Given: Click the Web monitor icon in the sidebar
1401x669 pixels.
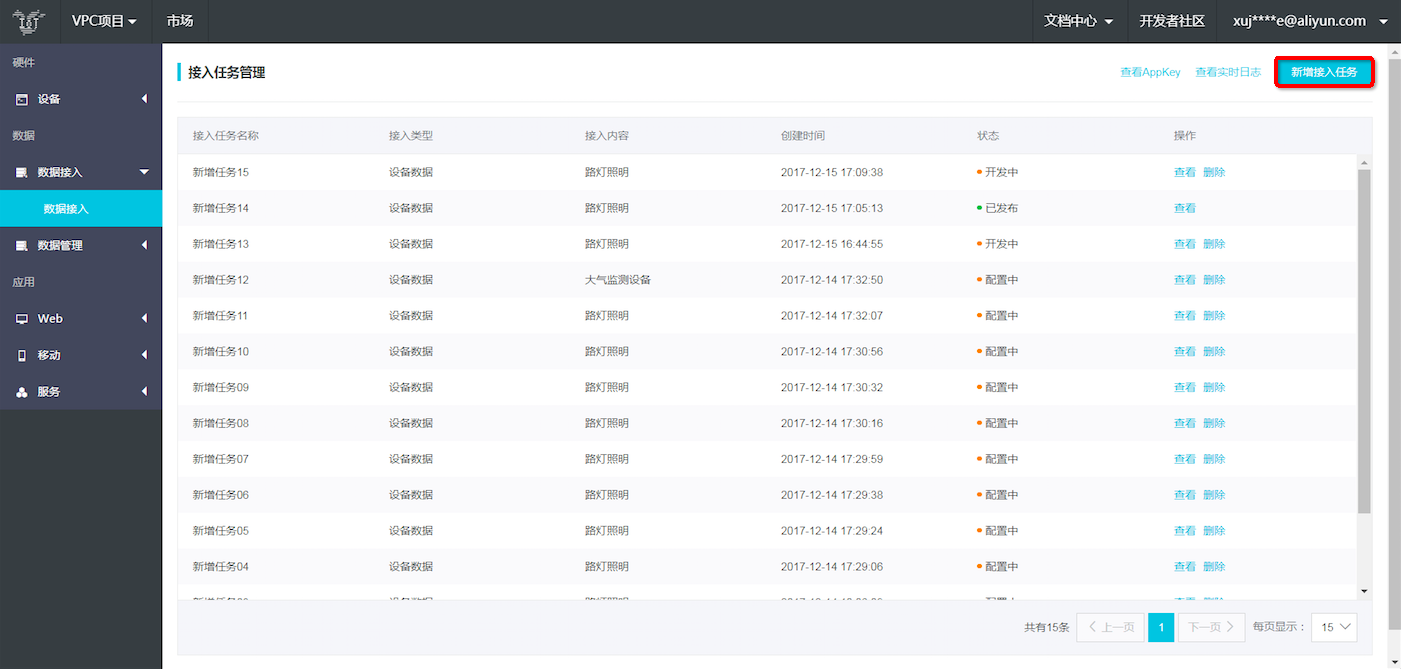Looking at the screenshot, I should tap(22, 318).
